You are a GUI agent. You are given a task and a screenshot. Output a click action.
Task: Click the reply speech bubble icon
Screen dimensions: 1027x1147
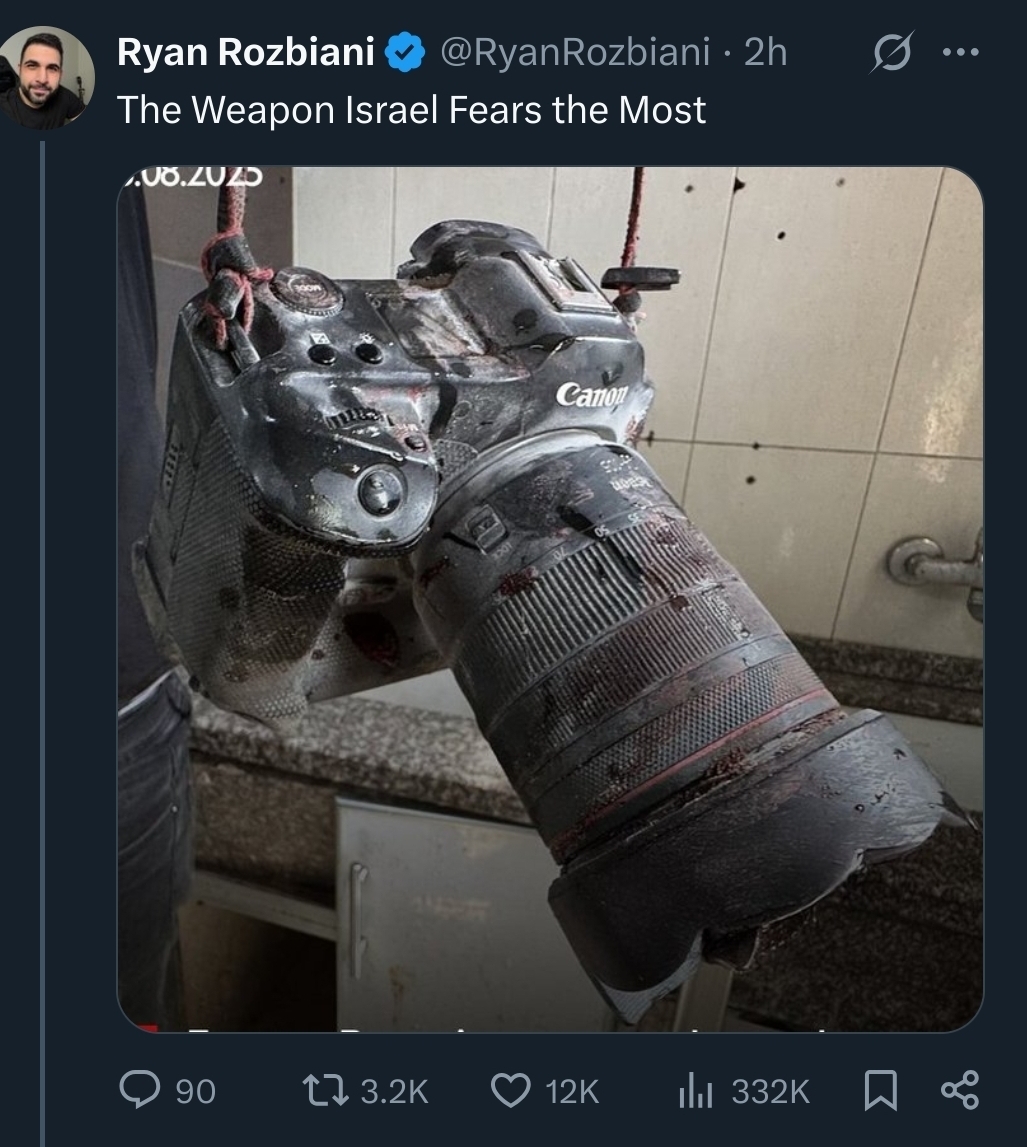point(138,1089)
